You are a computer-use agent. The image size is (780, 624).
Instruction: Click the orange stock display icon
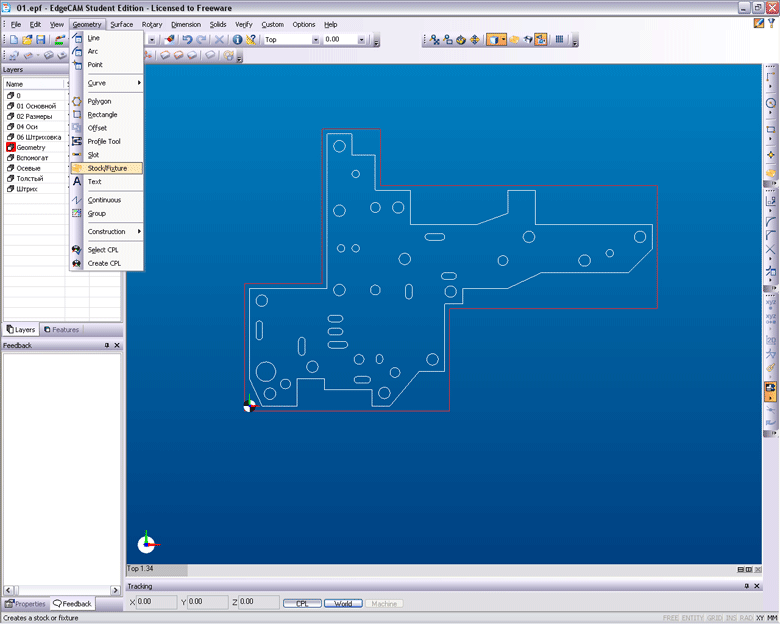514,40
